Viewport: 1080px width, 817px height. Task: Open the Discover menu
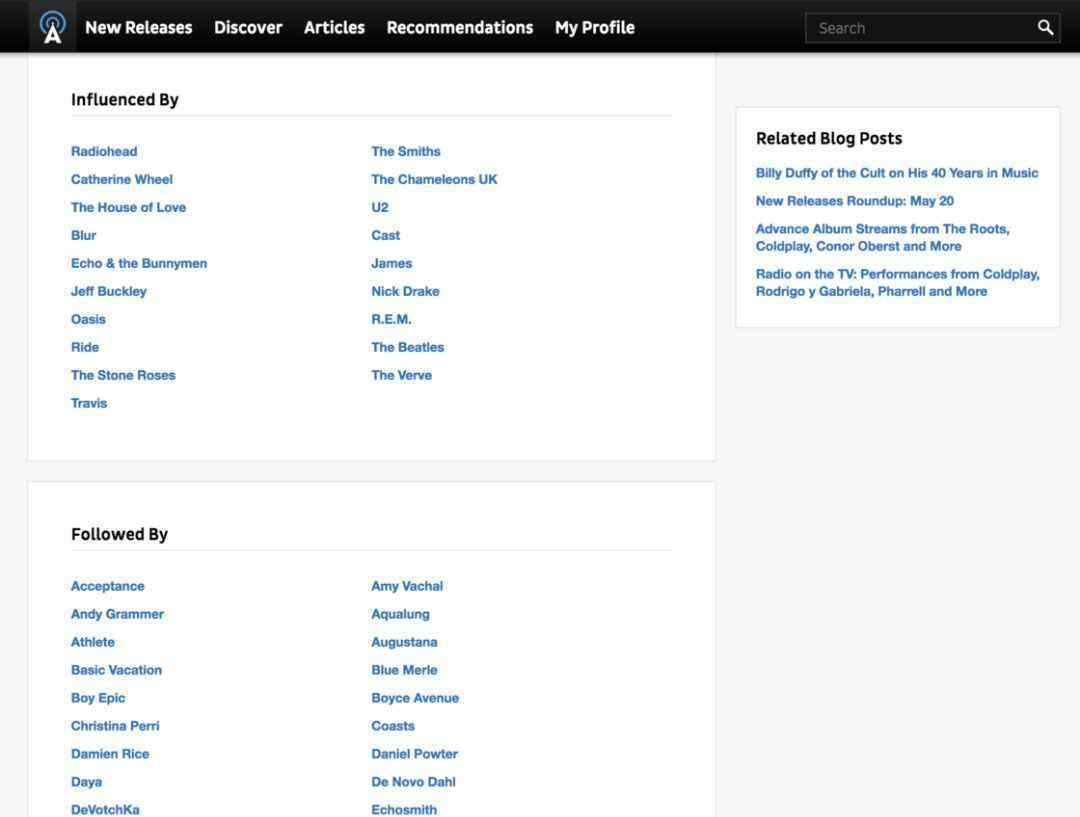point(248,28)
